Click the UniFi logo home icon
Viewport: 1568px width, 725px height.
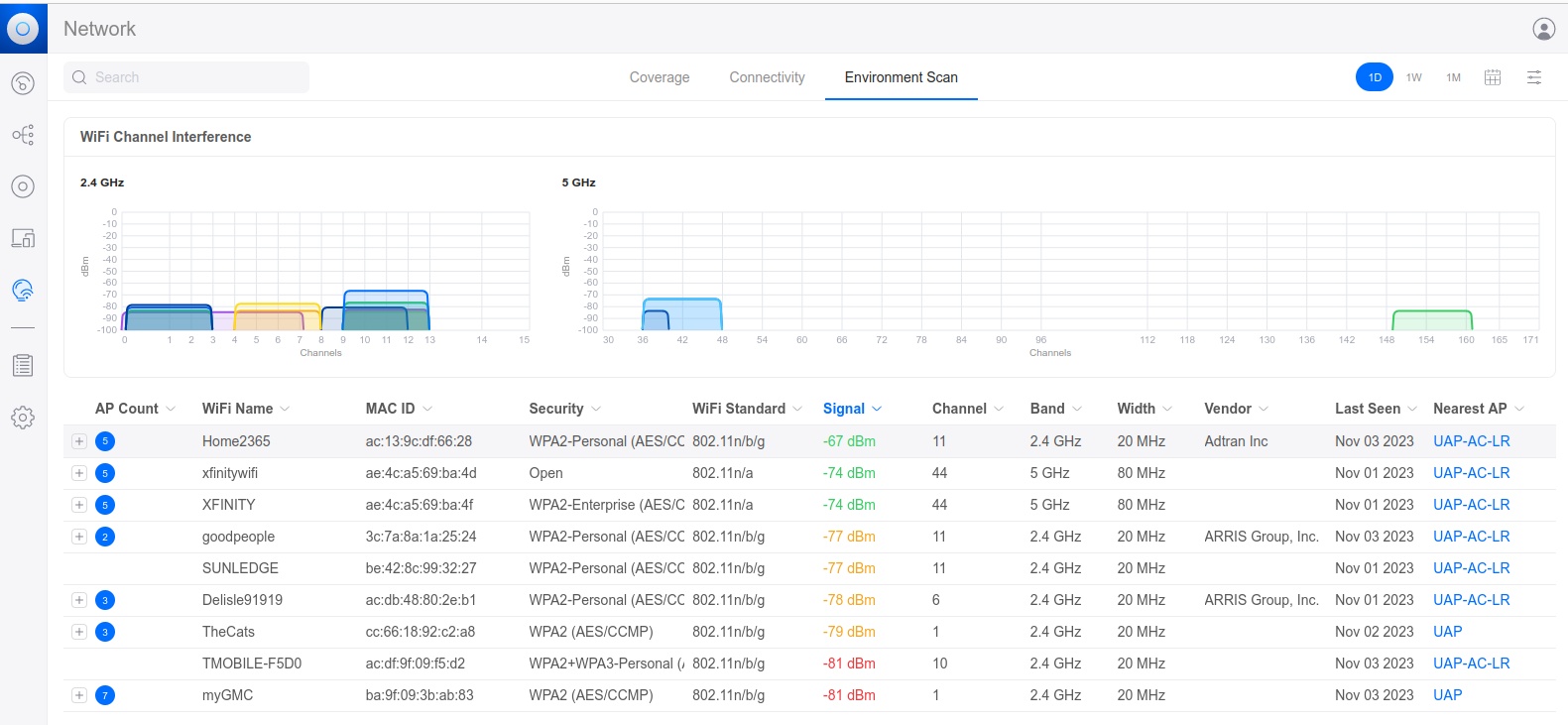click(23, 29)
